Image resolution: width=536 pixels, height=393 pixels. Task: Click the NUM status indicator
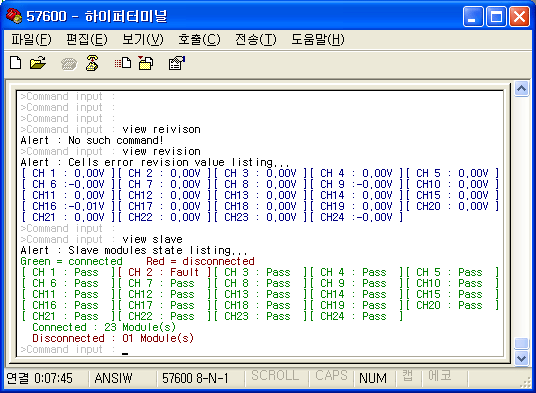[x=373, y=378]
